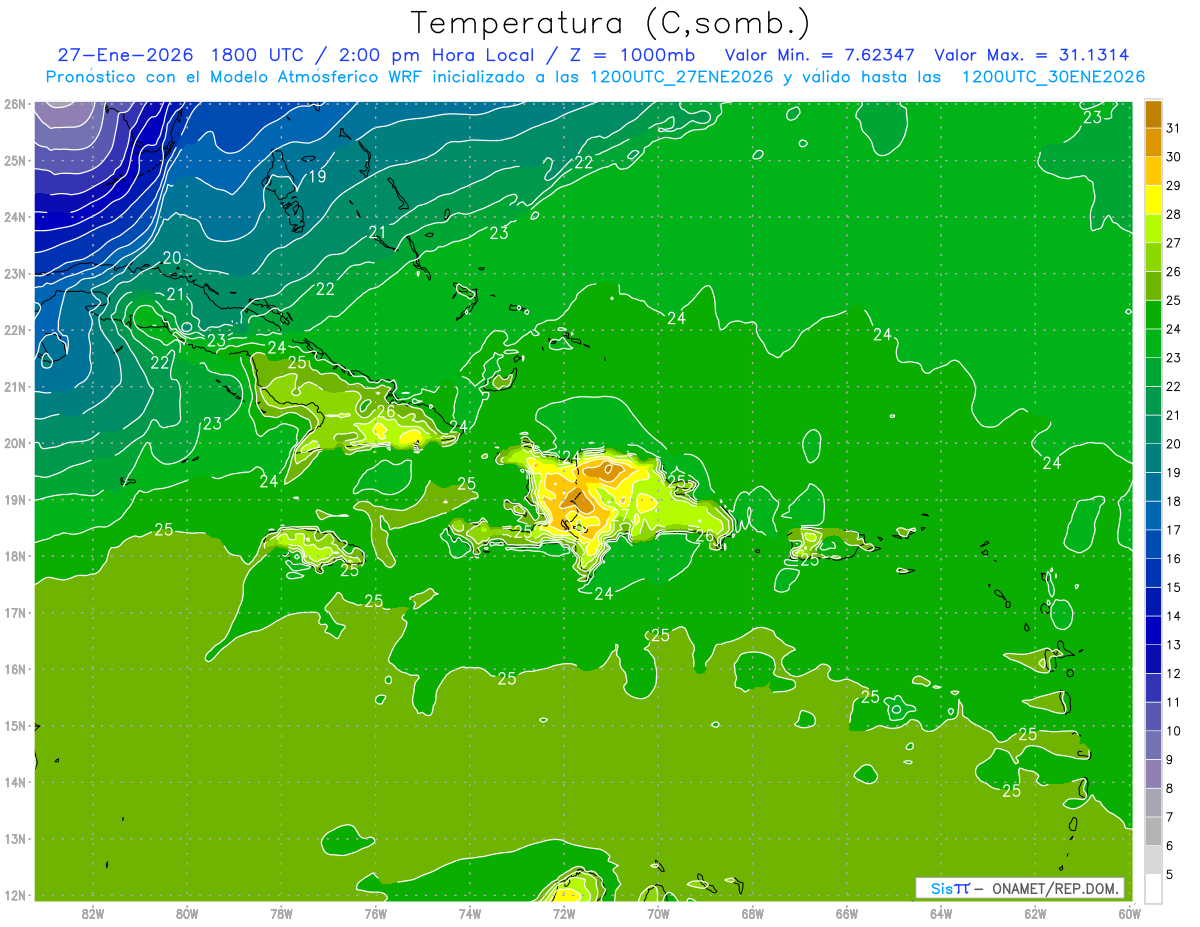Click the '2:00 pm Hora Local' text
This screenshot has width=1200, height=927.
tap(436, 55)
